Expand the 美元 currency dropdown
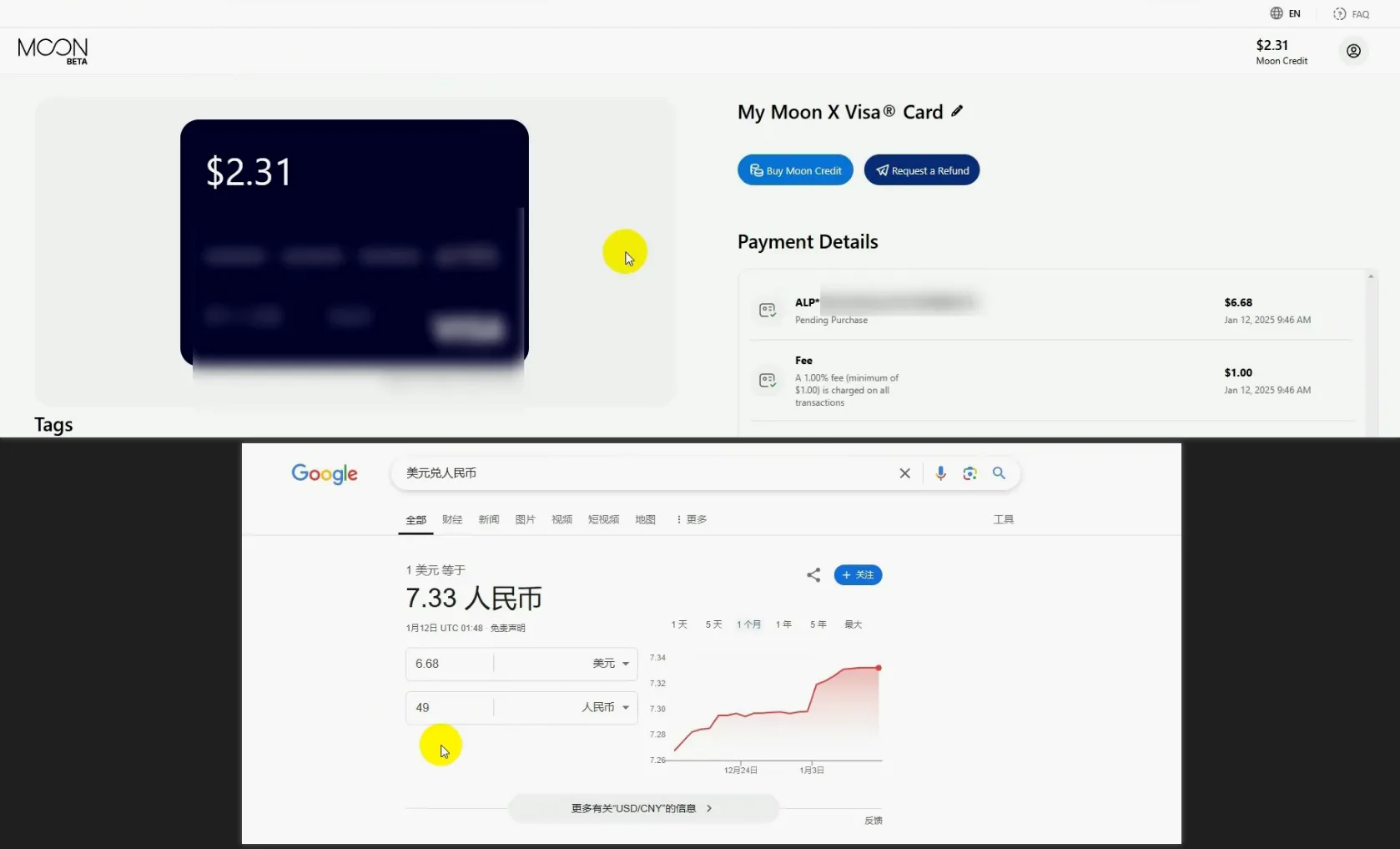1400x849 pixels. click(x=611, y=664)
